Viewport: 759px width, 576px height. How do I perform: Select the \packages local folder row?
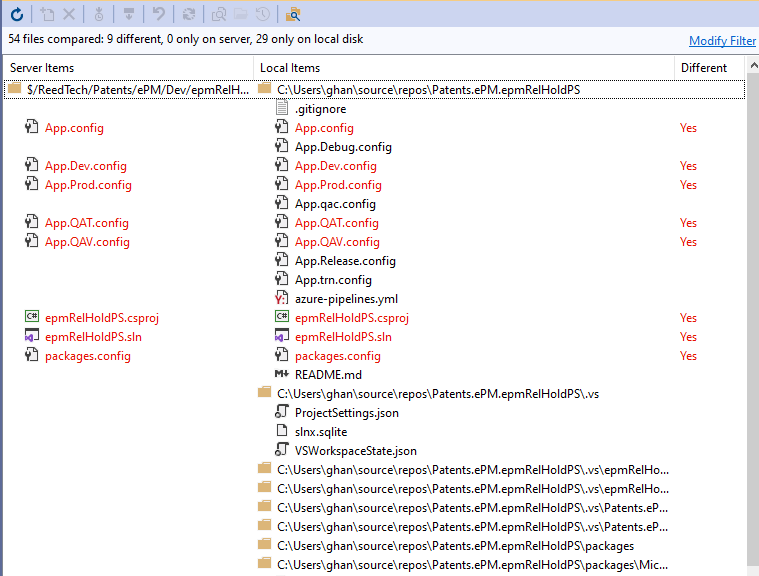click(455, 546)
